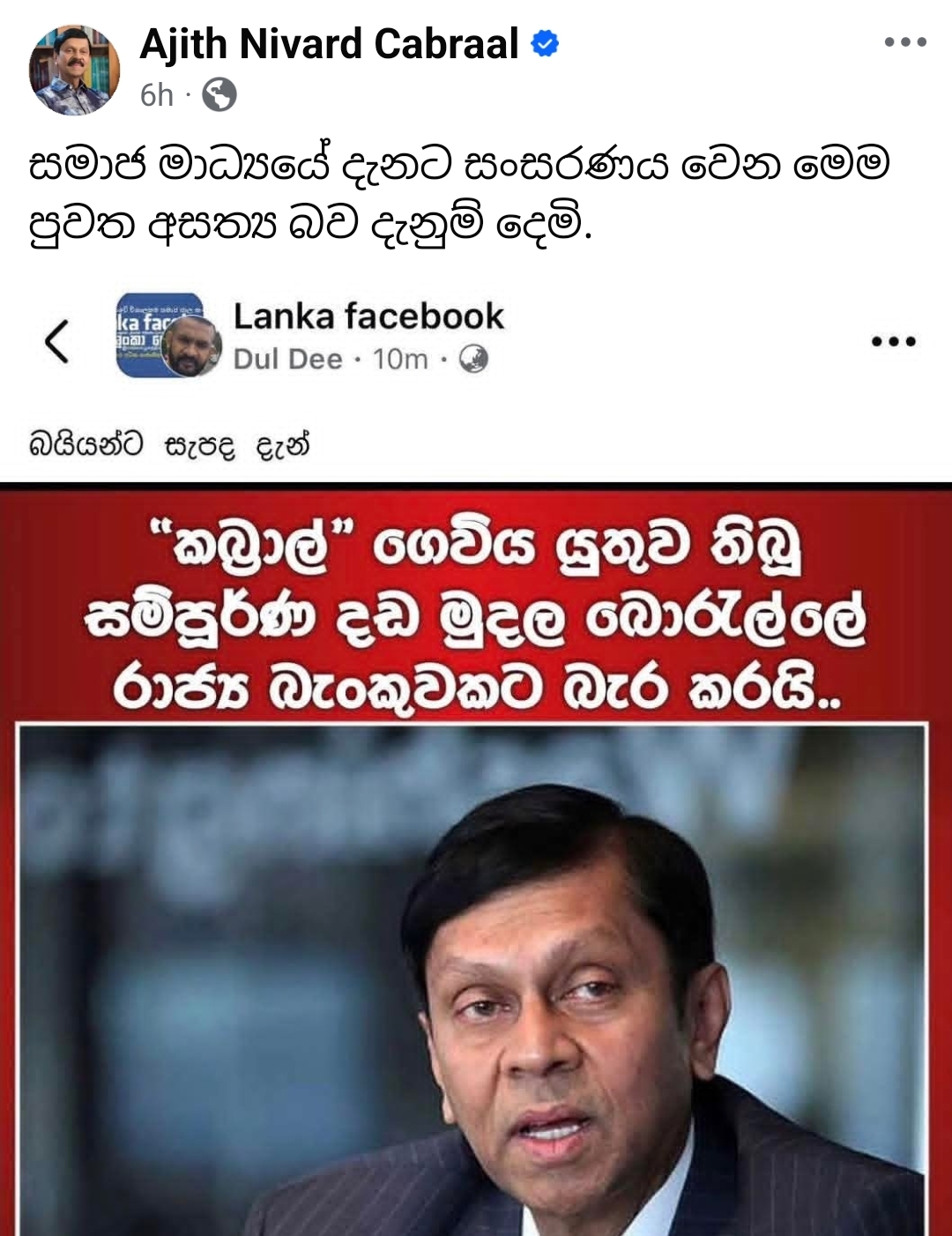Click Dul Dee's small round avatar
The width and height of the screenshot is (952, 1236).
tap(191, 347)
